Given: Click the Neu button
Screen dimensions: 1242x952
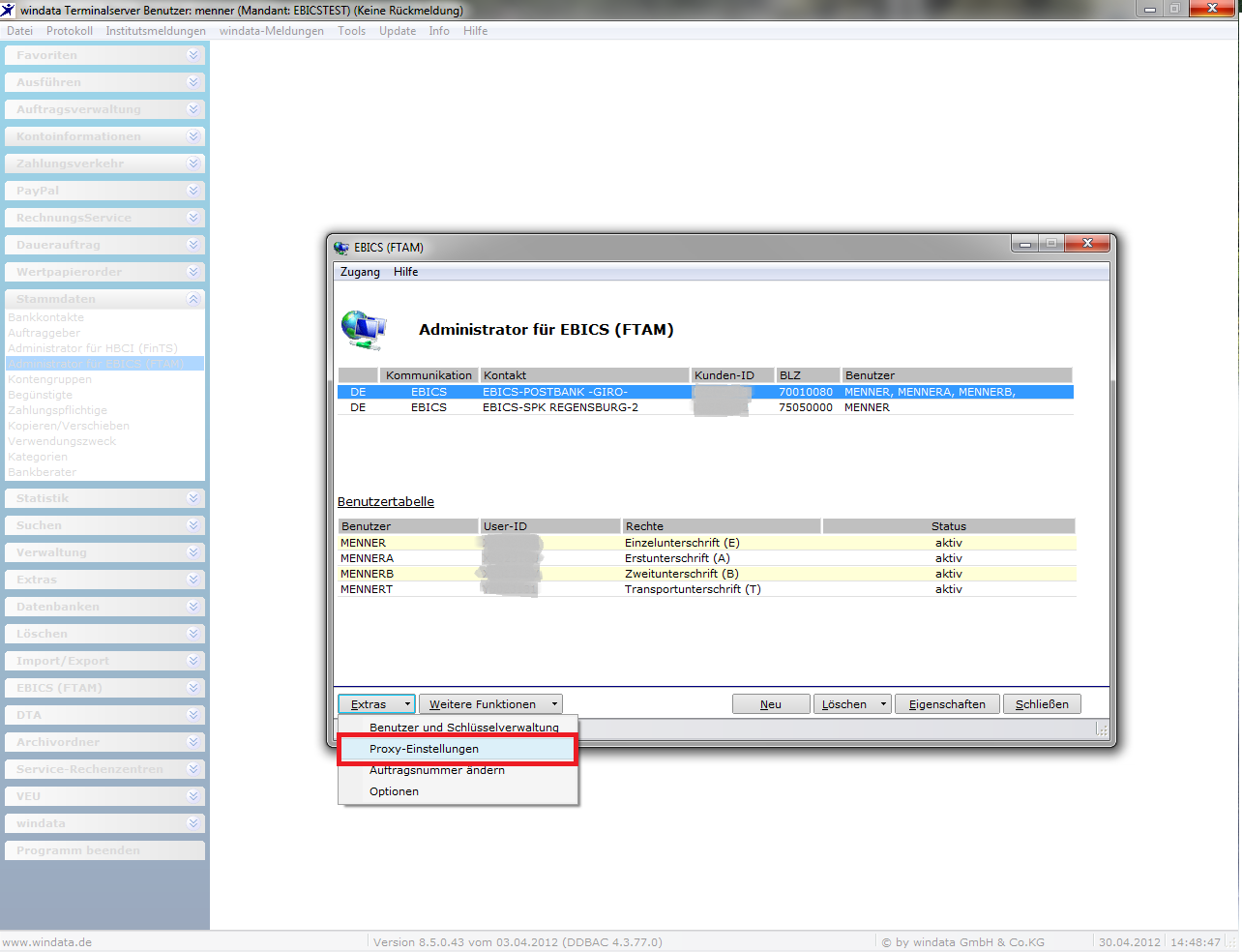Looking at the screenshot, I should (771, 704).
